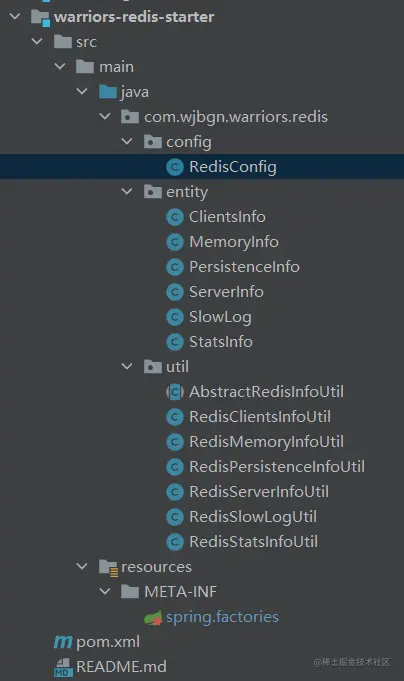
Task: Collapse the util package
Action: pyautogui.click(x=127, y=367)
